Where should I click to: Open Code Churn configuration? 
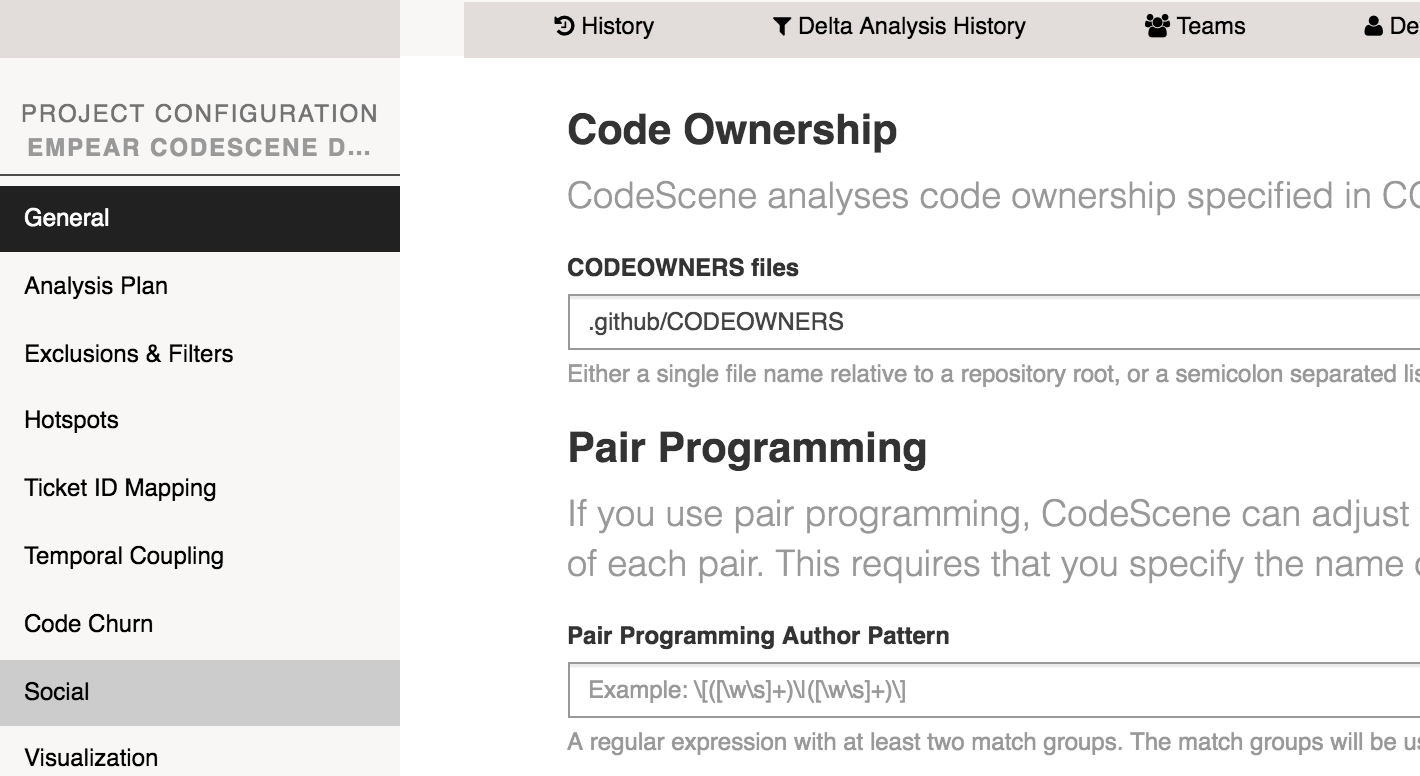coord(89,624)
